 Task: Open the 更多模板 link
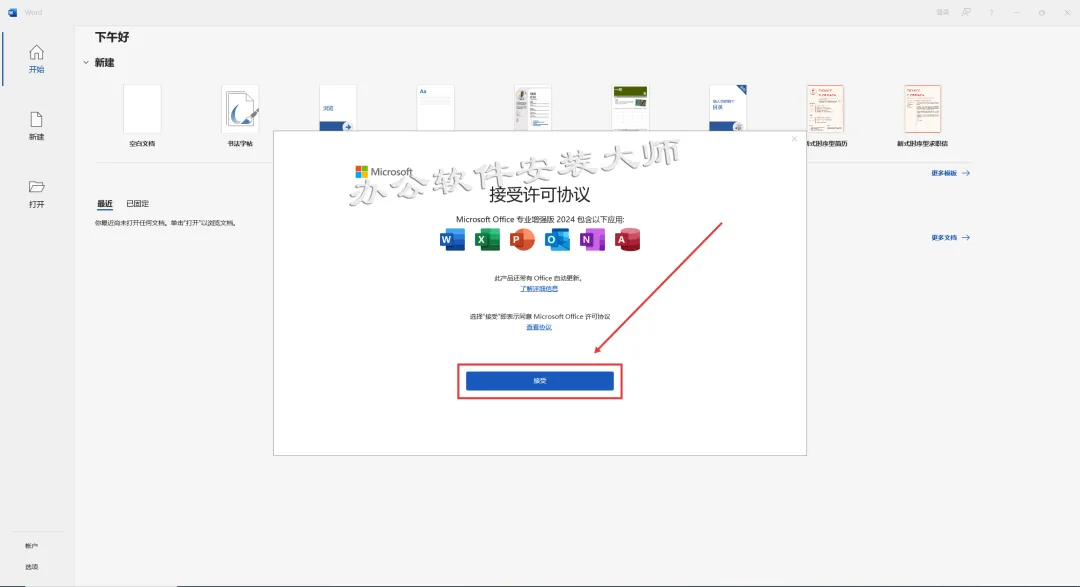click(950, 173)
